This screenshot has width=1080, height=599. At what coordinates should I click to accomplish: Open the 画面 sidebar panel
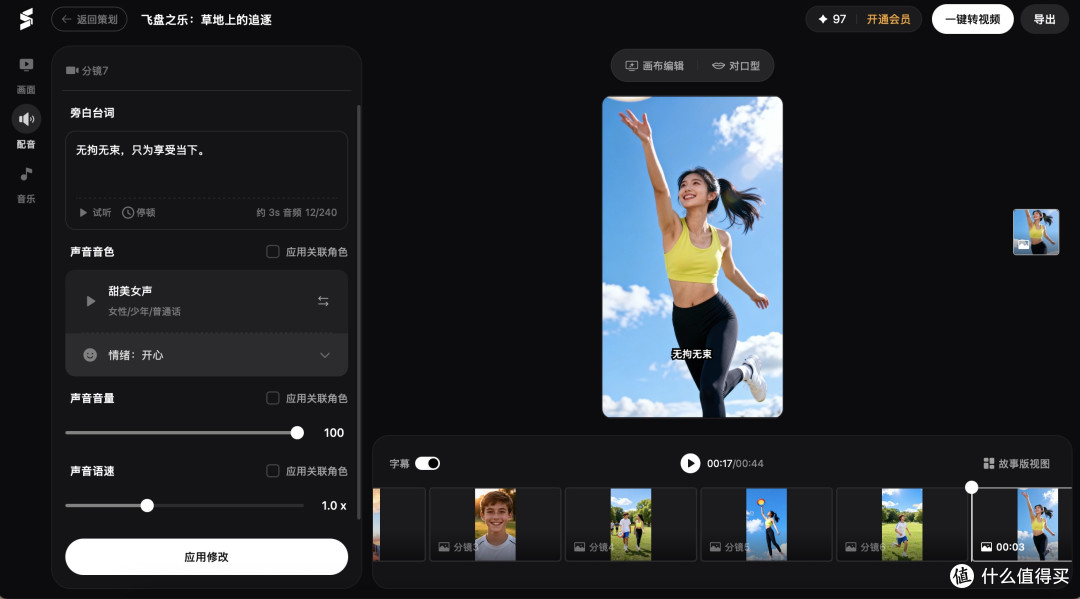26,75
